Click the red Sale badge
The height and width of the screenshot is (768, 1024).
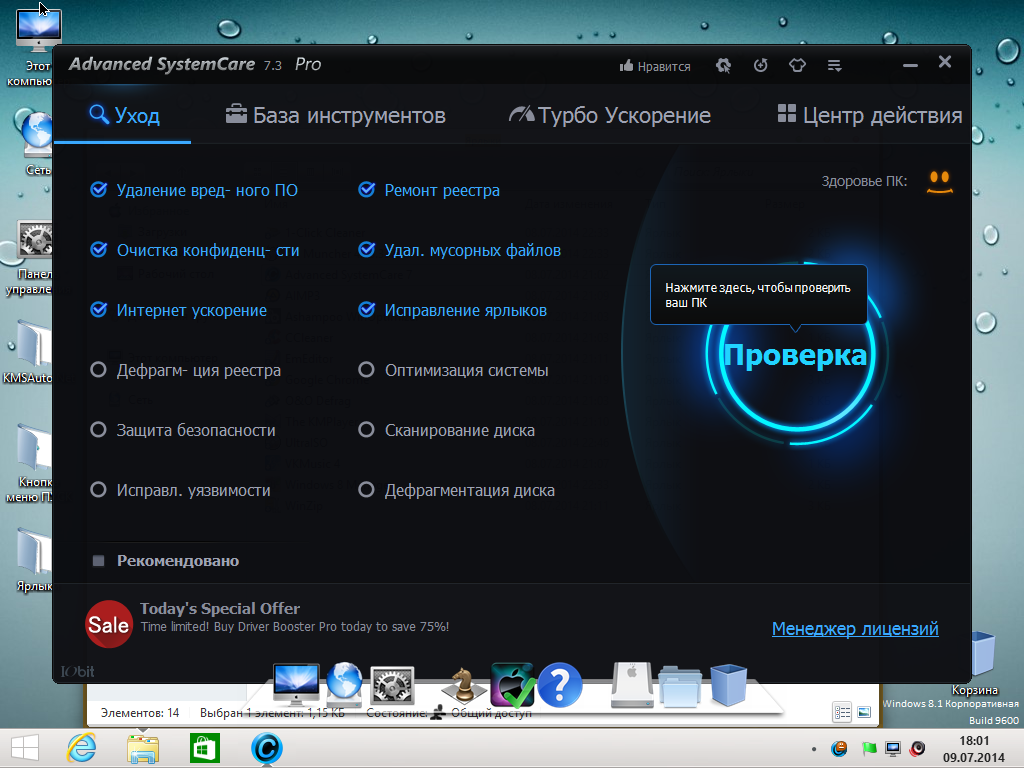(x=109, y=624)
